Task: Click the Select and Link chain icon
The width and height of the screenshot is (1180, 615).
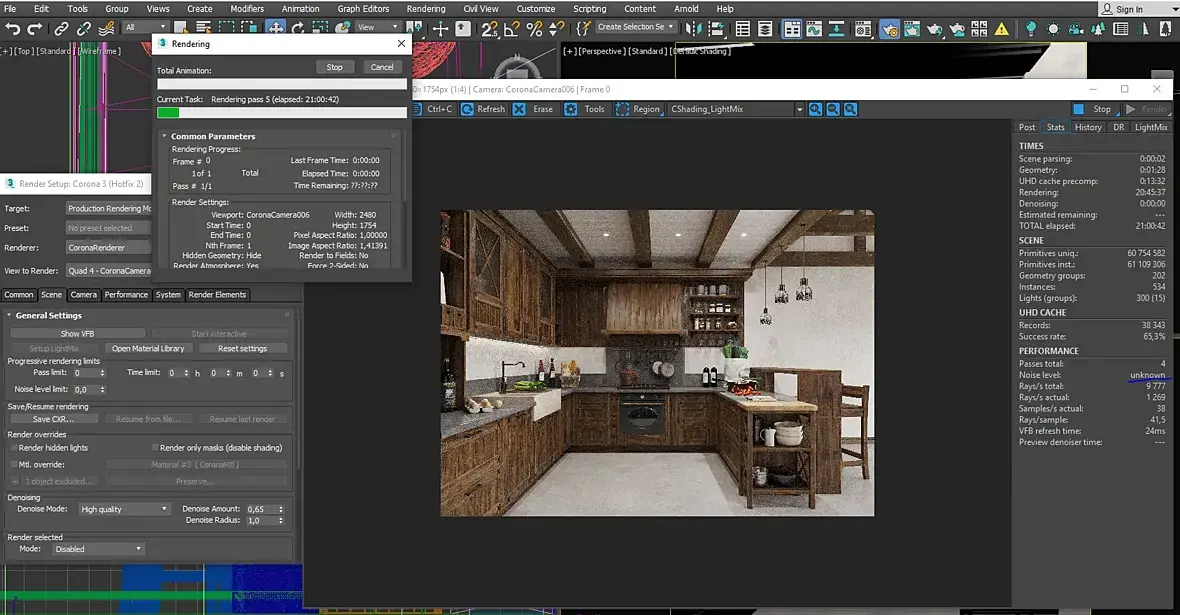Action: point(62,29)
